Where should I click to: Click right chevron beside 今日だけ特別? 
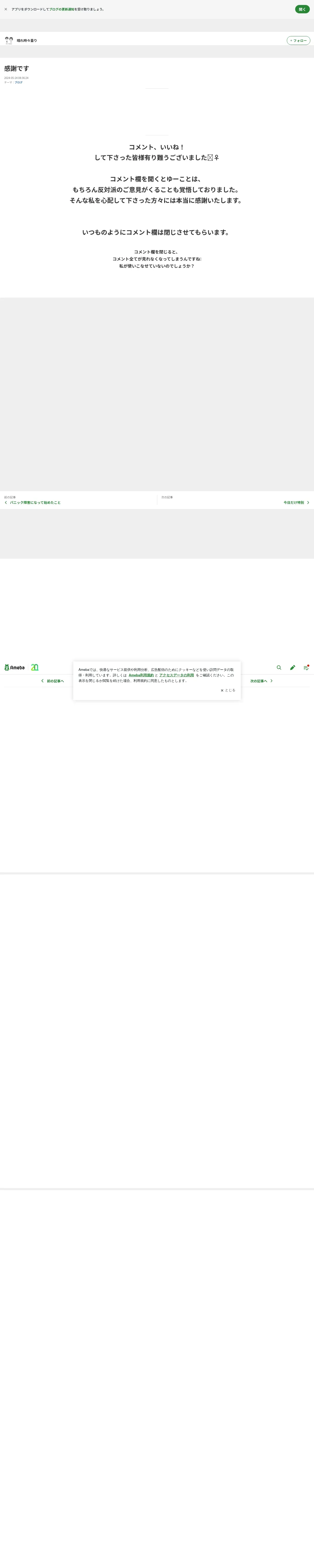[x=308, y=503]
